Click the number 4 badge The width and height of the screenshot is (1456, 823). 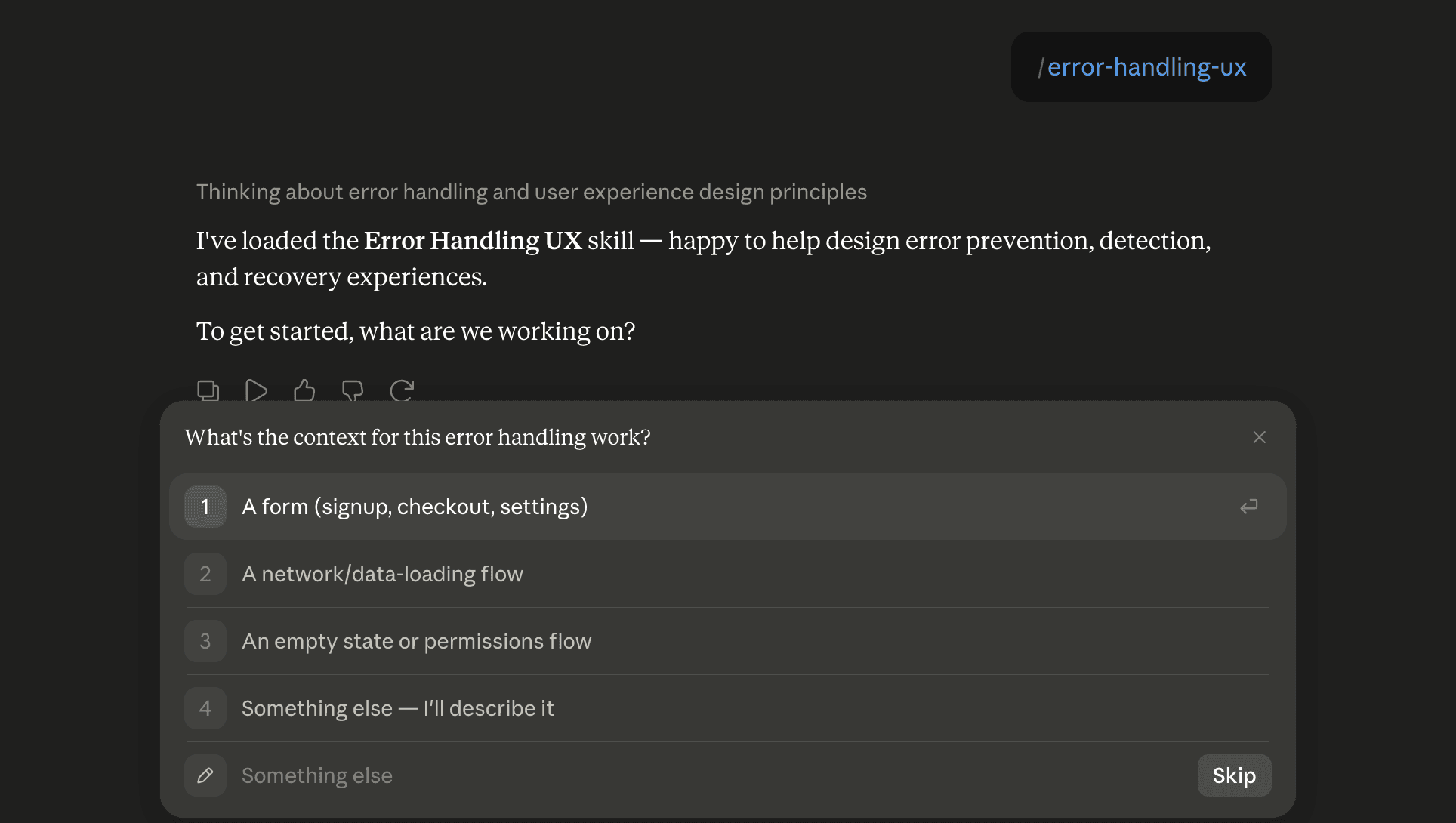[x=205, y=708]
